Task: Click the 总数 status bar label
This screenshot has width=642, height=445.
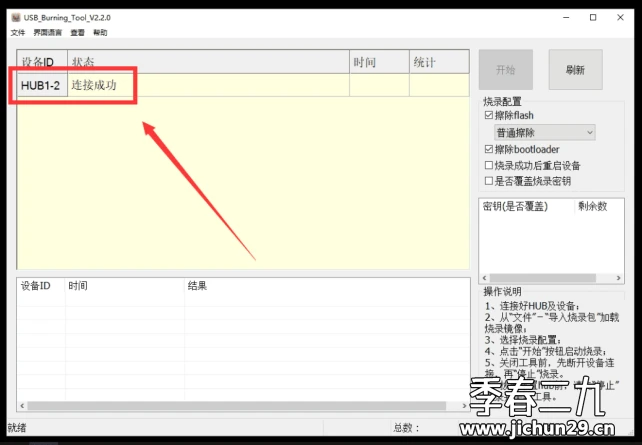Action: pos(406,428)
